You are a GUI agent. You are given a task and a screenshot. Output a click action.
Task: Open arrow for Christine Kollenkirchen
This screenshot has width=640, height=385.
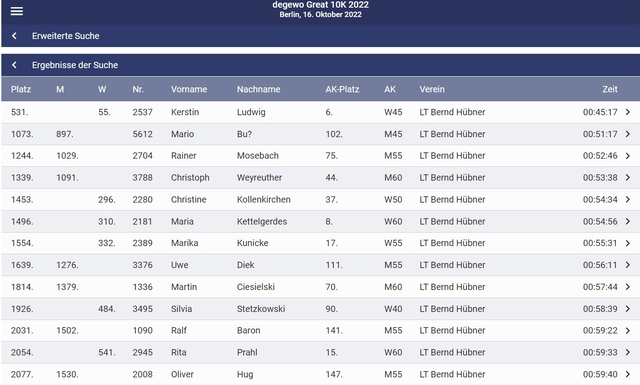pyautogui.click(x=628, y=200)
